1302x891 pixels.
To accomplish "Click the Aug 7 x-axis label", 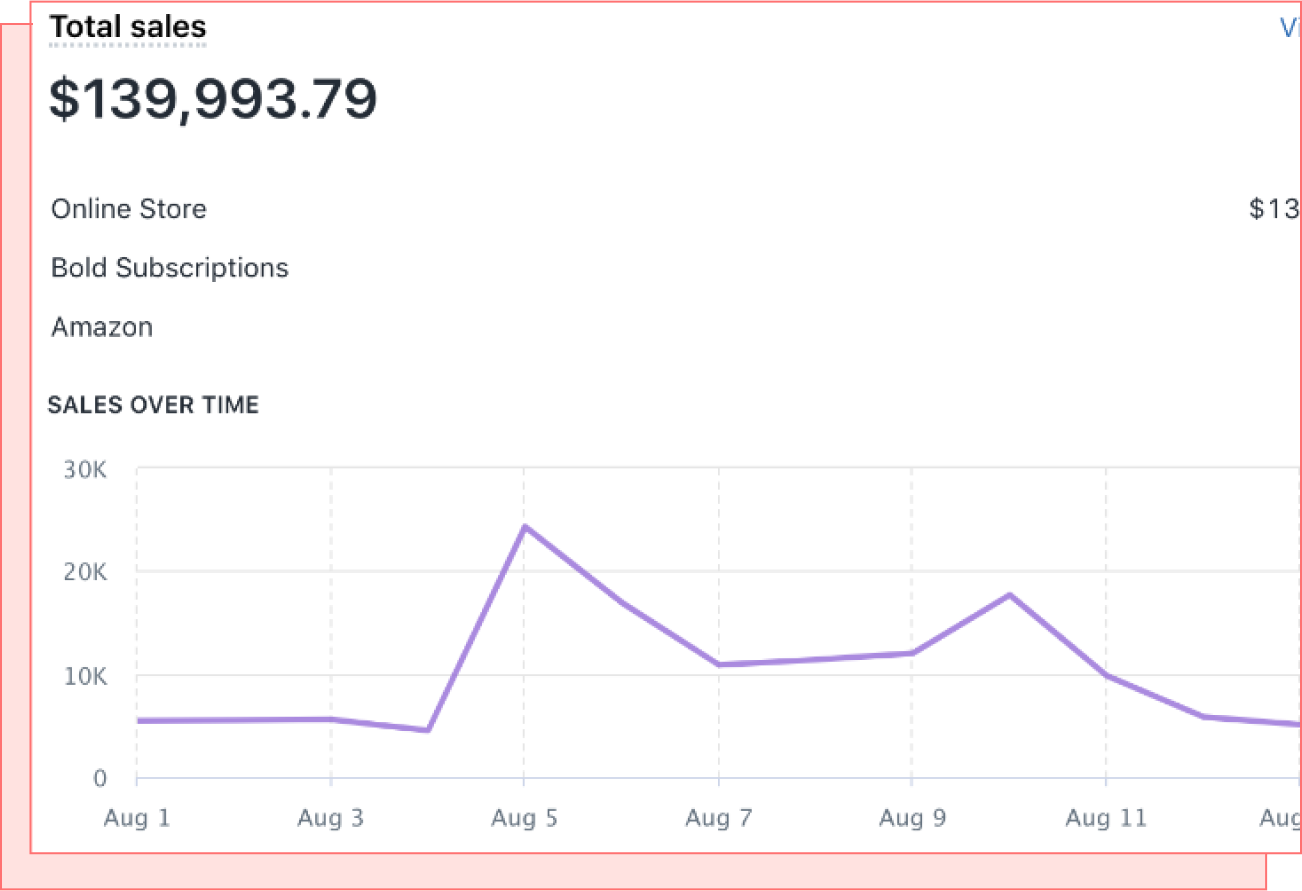I will coord(718,818).
